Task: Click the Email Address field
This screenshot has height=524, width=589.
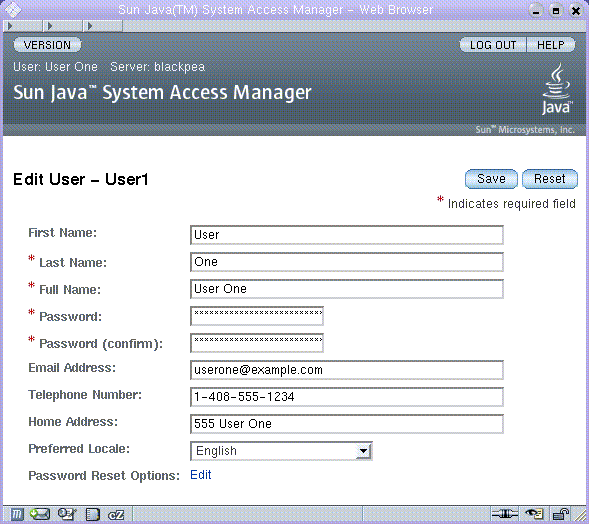Action: 347,370
